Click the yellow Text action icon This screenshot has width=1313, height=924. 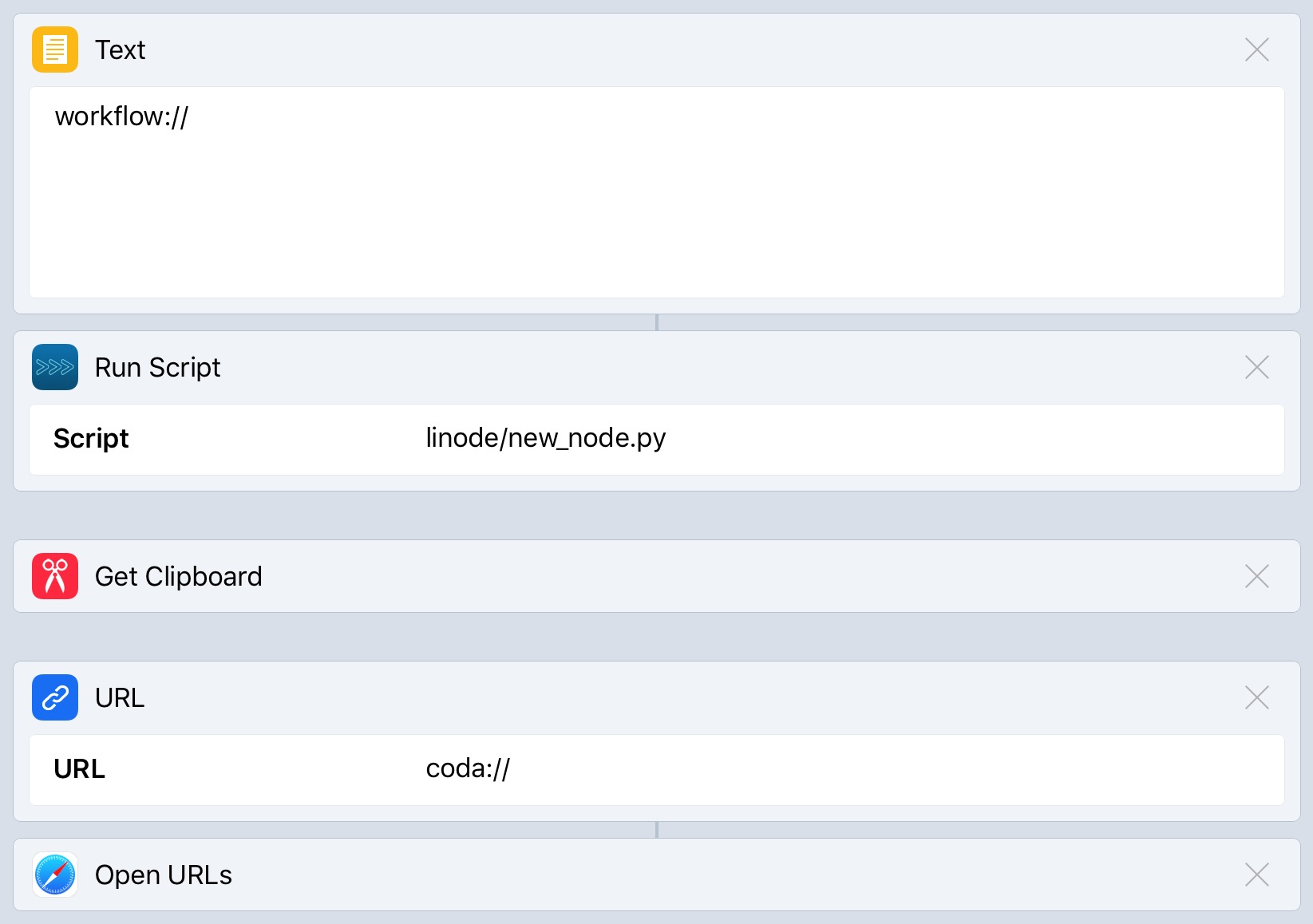click(x=55, y=49)
